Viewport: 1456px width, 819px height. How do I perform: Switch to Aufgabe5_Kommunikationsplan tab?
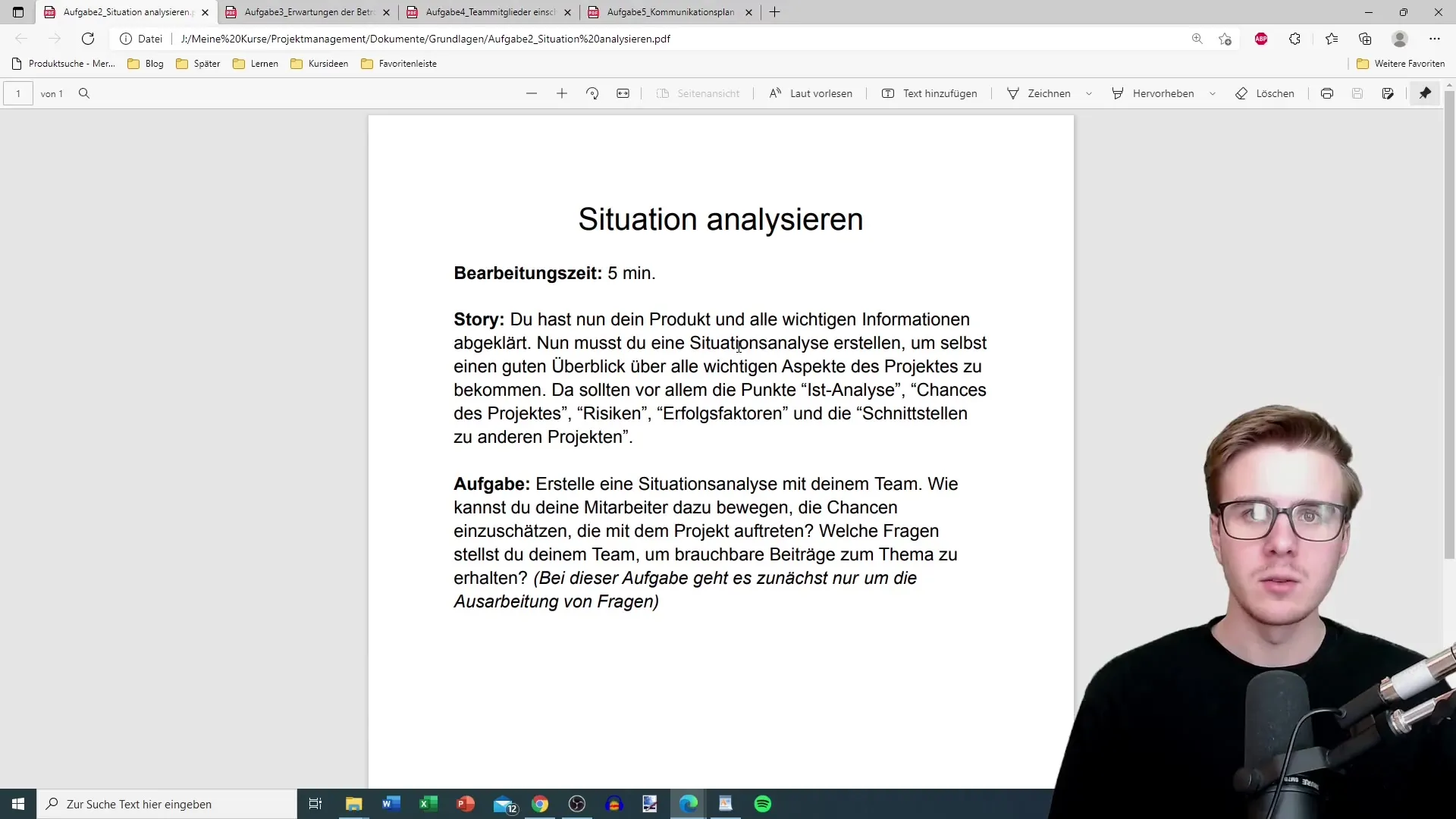point(670,12)
